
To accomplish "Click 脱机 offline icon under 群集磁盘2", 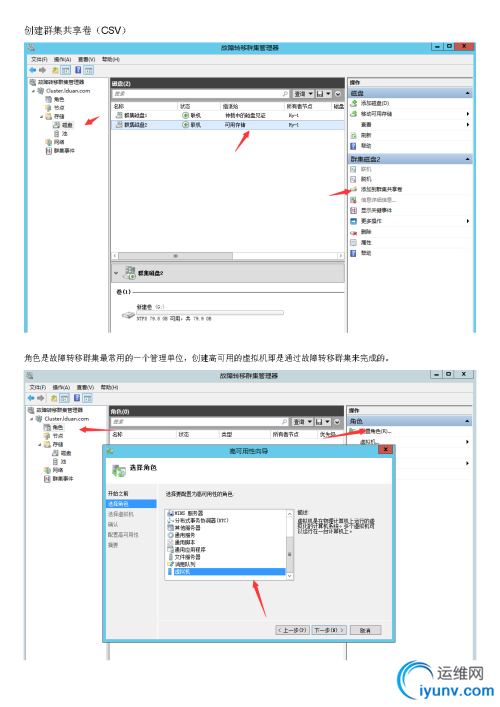I will coord(353,179).
